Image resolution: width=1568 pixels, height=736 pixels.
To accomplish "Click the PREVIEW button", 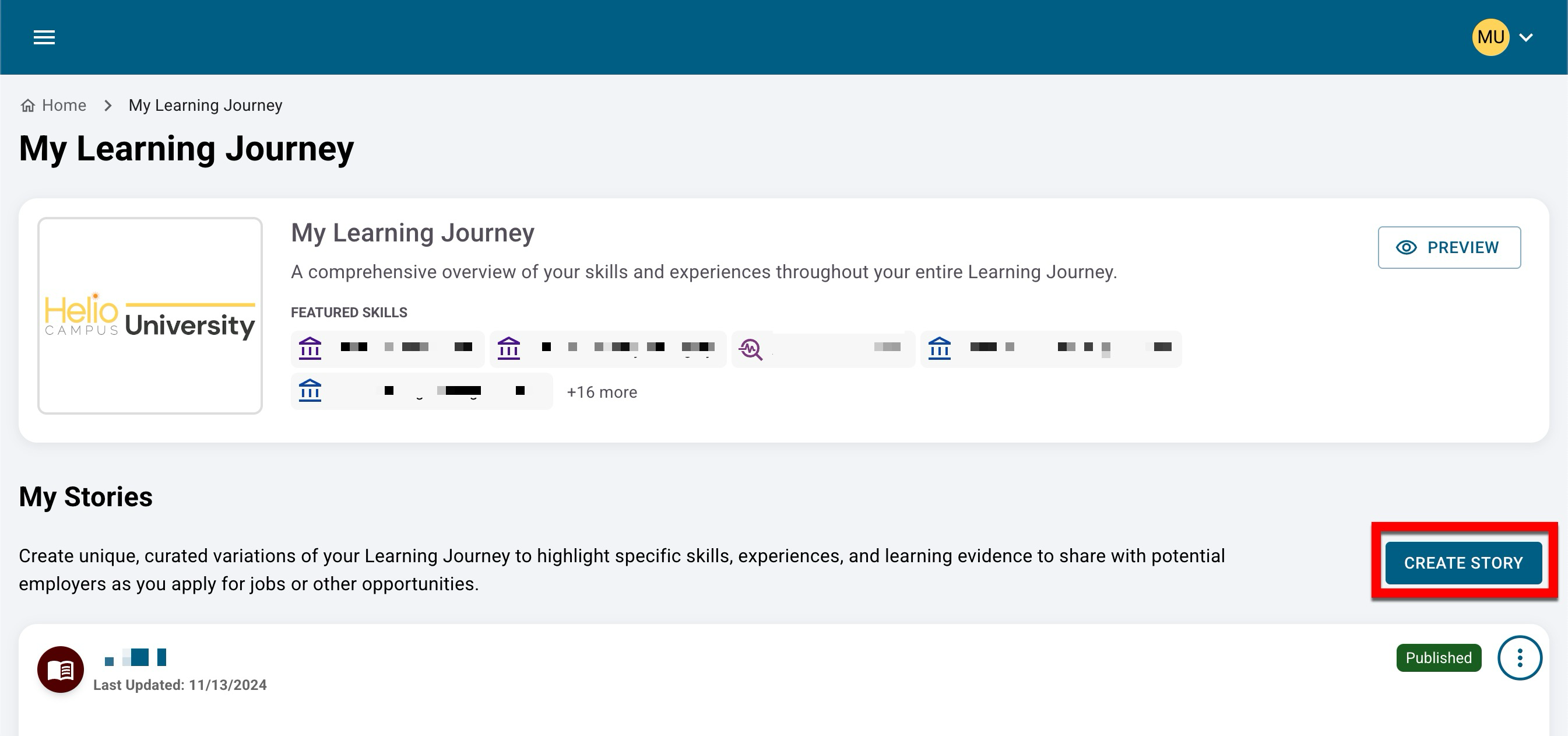I will point(1449,247).
